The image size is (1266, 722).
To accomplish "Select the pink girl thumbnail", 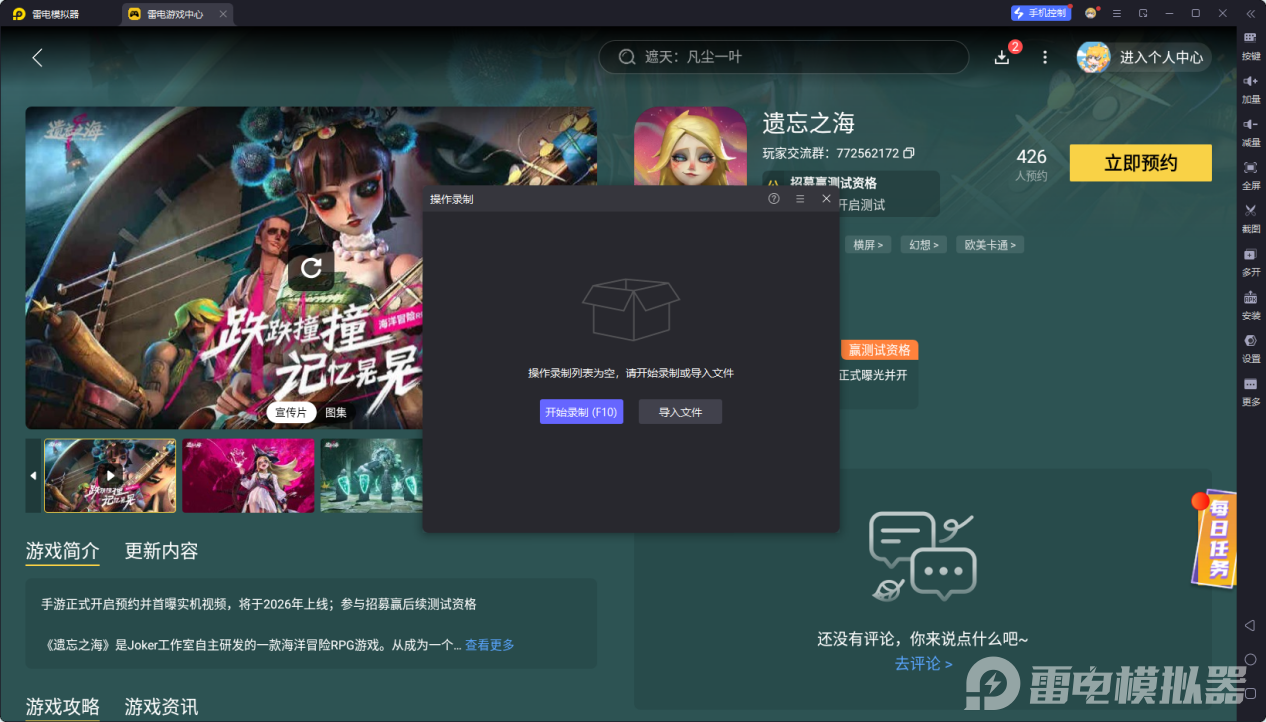I will 248,475.
